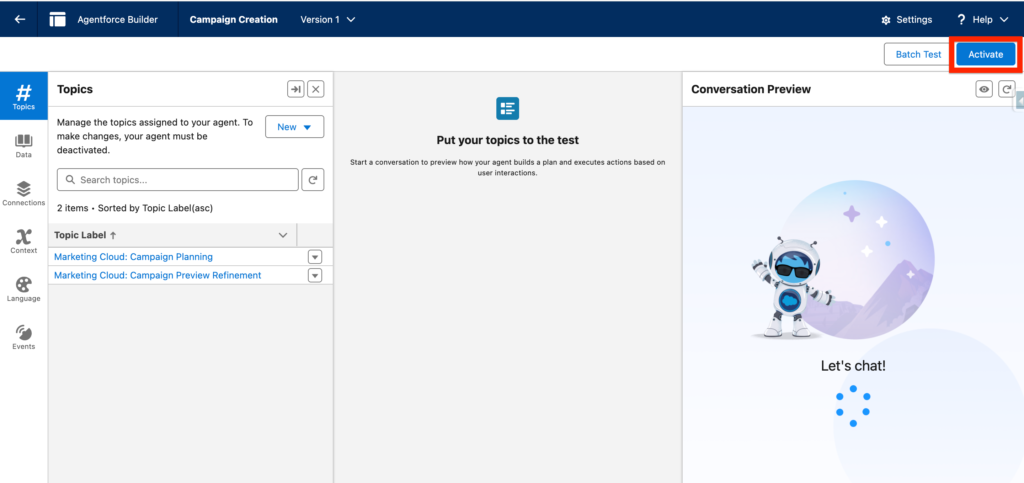Expand the Topics panel with arrow icon
Screen dimensions: 1024x483
[x=295, y=89]
